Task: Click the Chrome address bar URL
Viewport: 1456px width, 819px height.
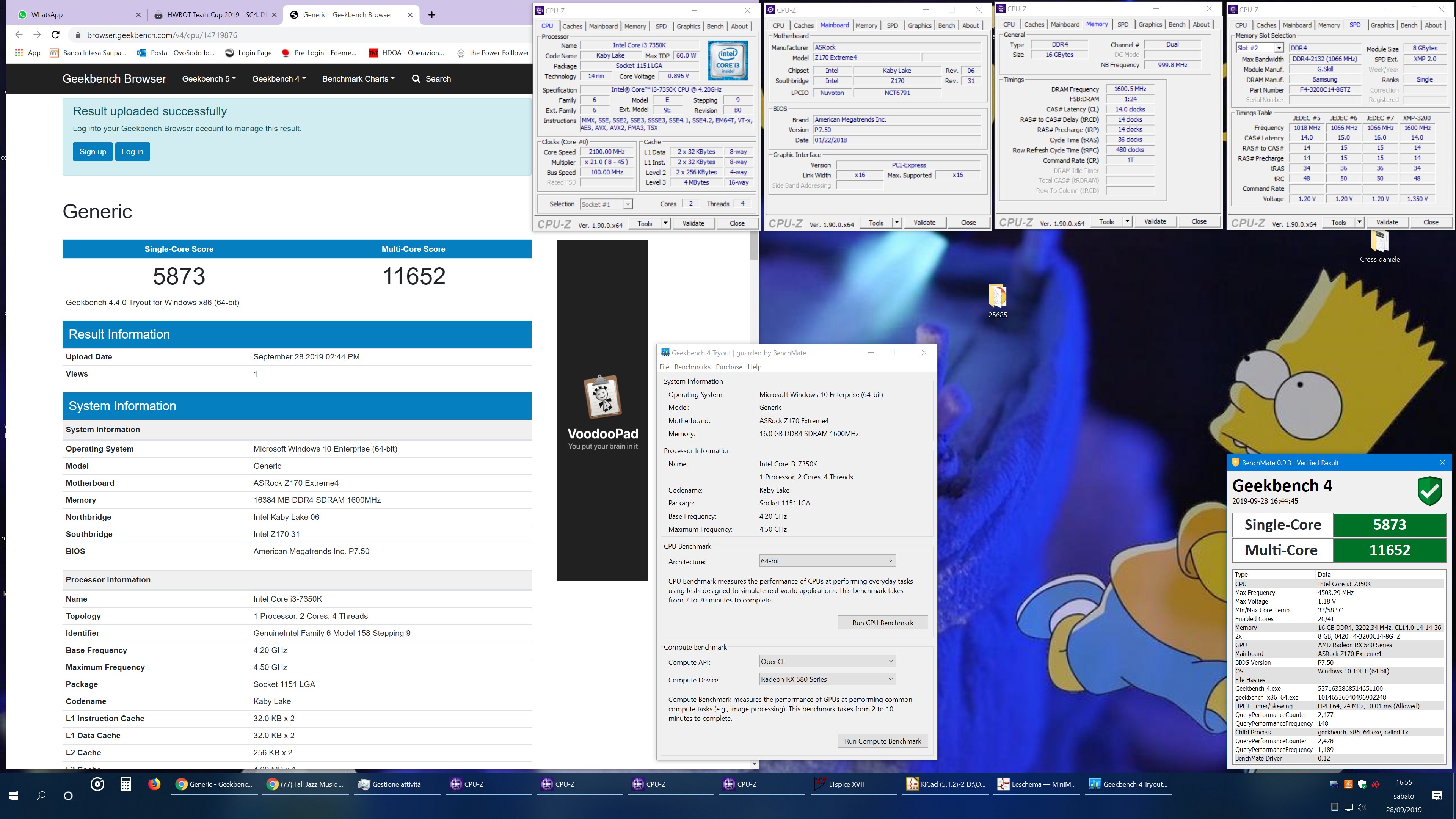Action: (x=162, y=35)
